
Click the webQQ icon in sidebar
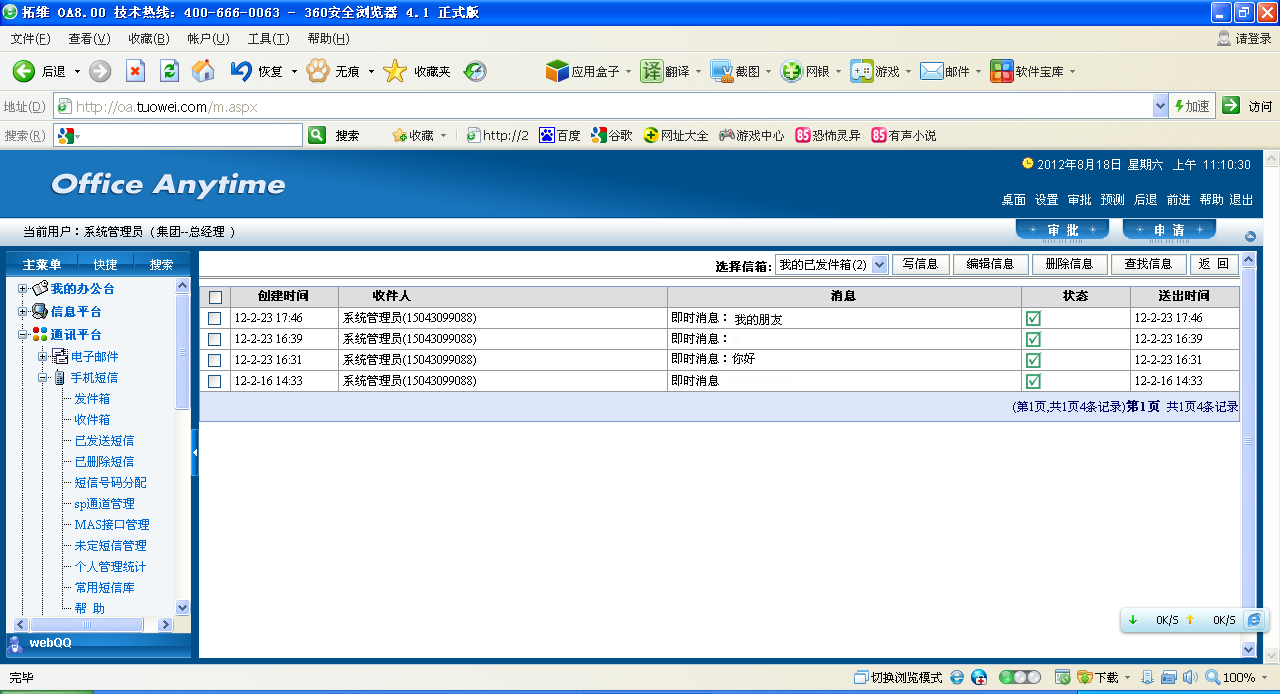pyautogui.click(x=16, y=644)
